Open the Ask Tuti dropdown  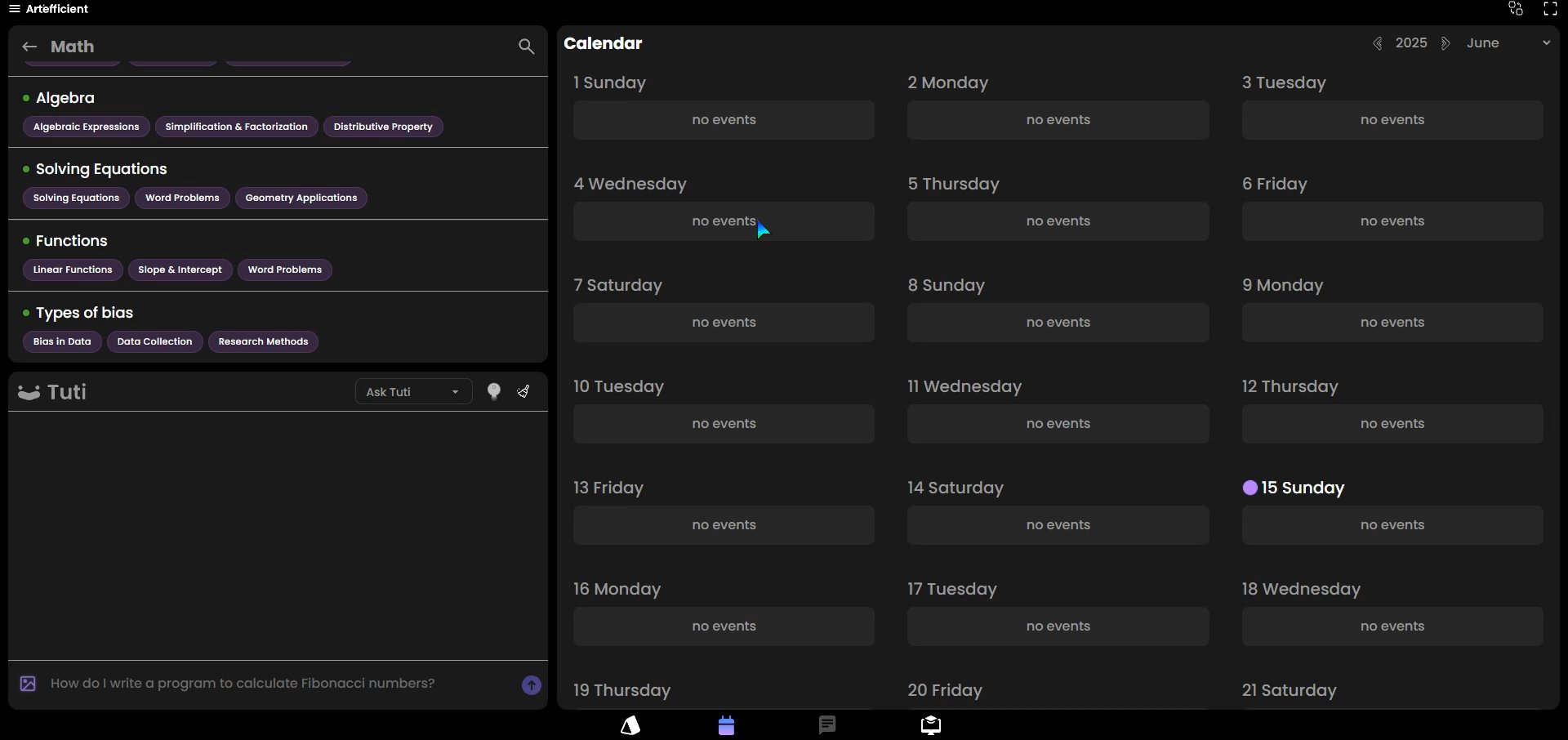(413, 392)
